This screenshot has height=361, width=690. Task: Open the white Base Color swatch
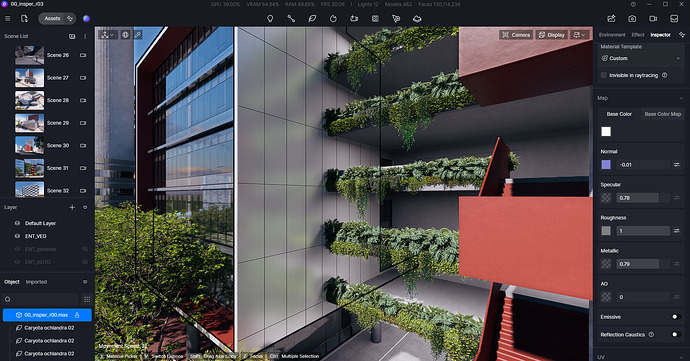[606, 132]
